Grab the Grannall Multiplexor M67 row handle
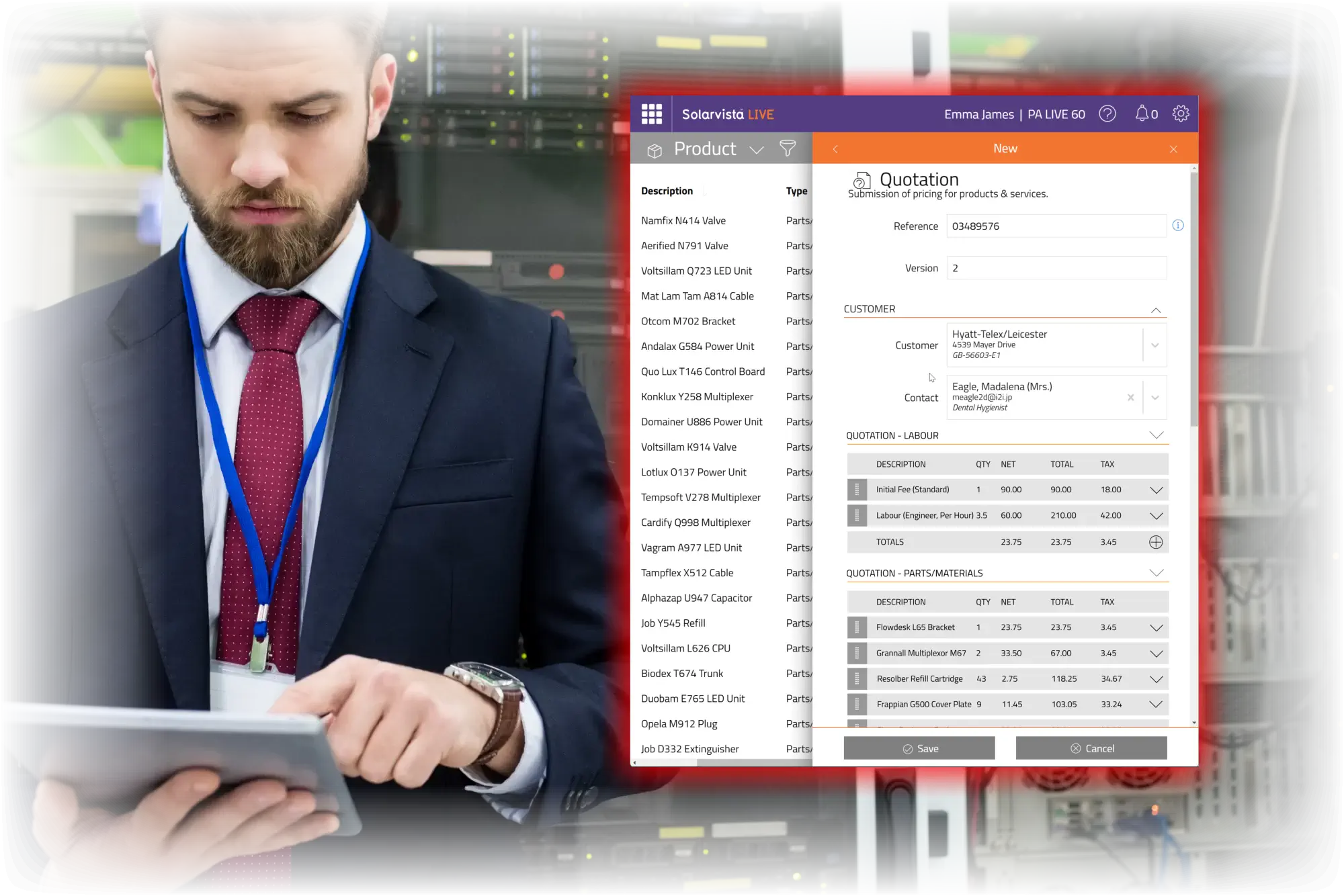1344x896 pixels. point(857,654)
